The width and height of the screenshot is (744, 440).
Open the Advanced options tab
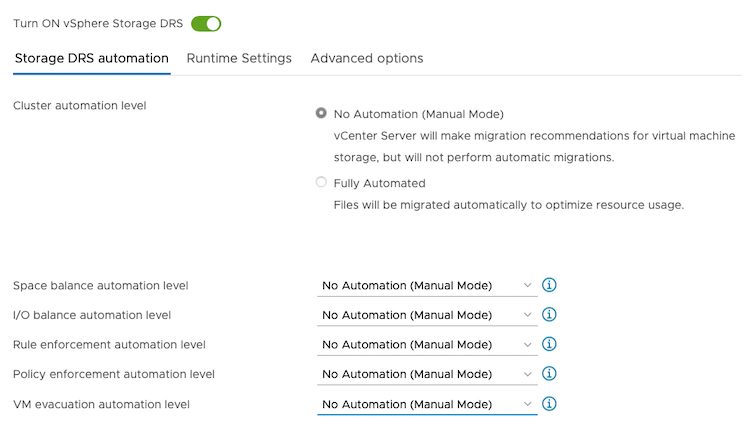367,58
